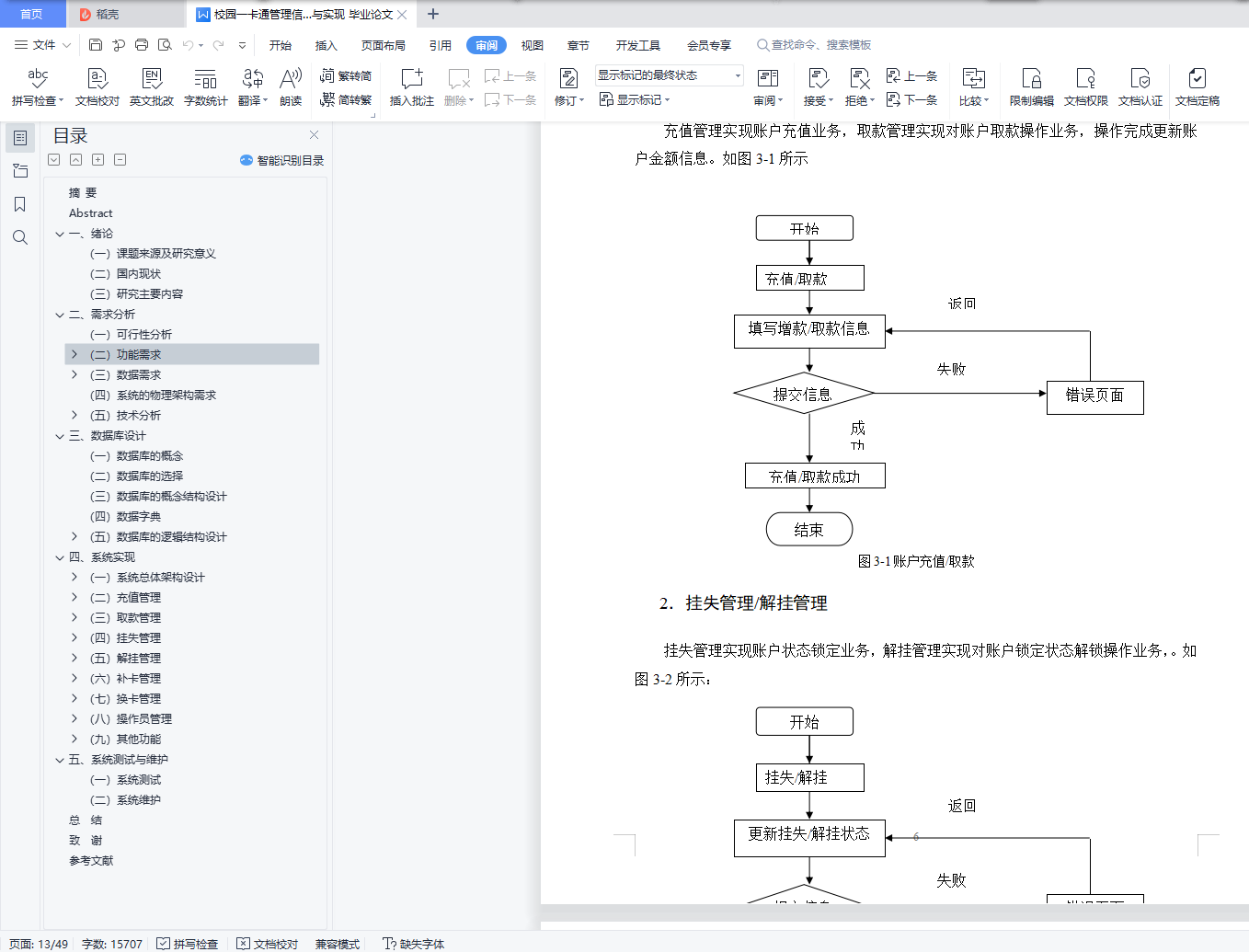Open 文档权限 document permissions
The height and width of the screenshot is (952, 1249).
point(1086,87)
